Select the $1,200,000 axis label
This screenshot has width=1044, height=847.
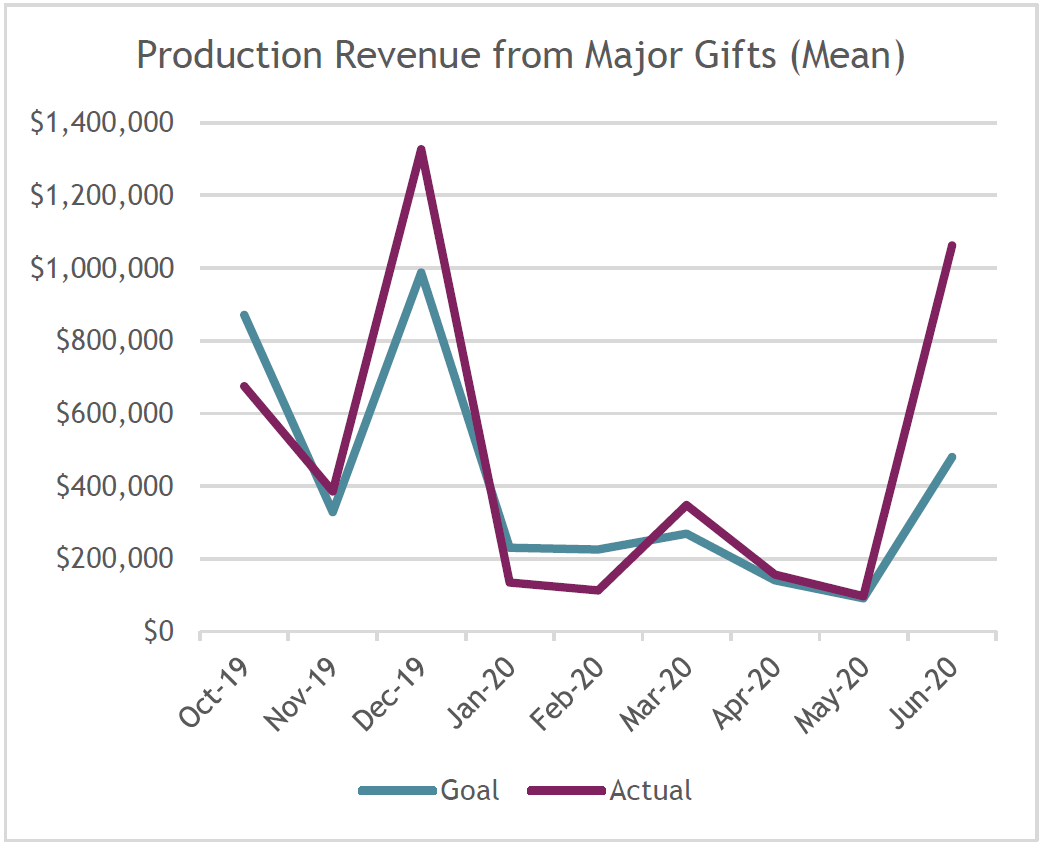(102, 195)
